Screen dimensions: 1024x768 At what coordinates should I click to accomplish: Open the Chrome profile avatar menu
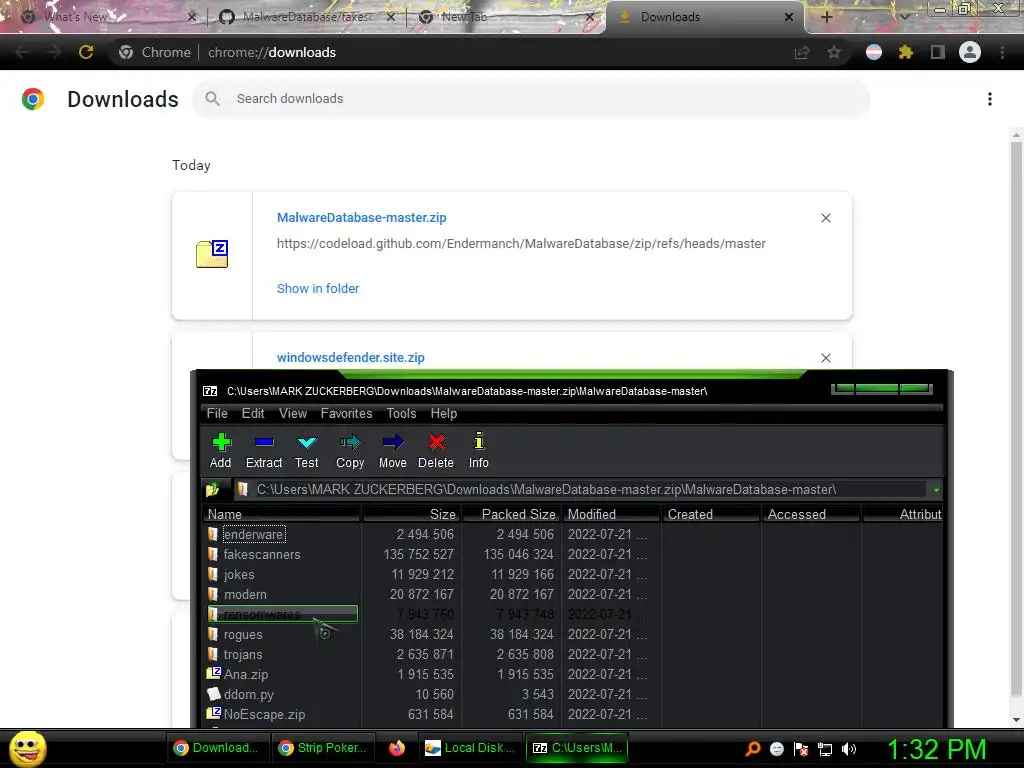(x=970, y=52)
